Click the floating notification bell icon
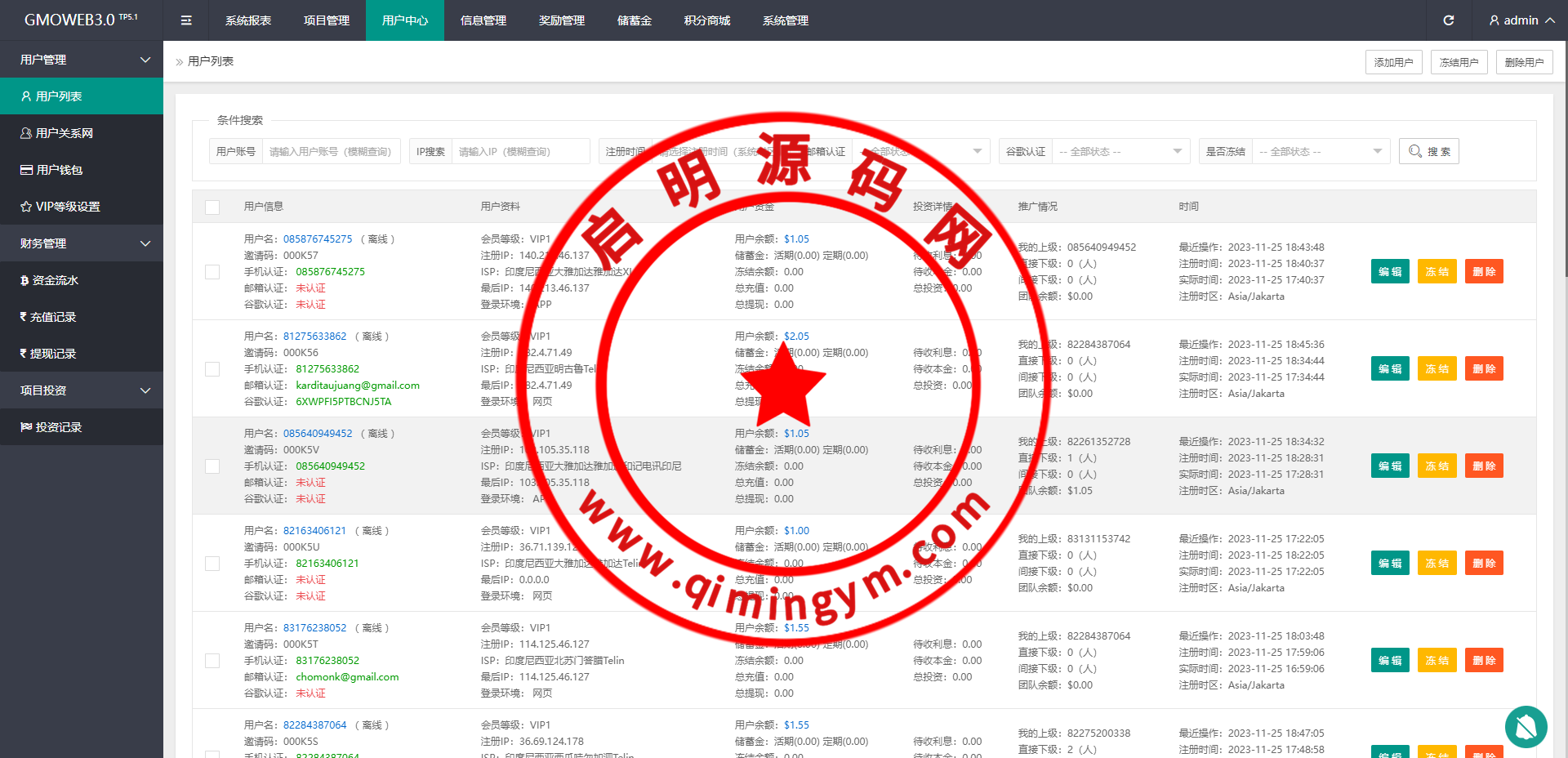 click(x=1526, y=726)
